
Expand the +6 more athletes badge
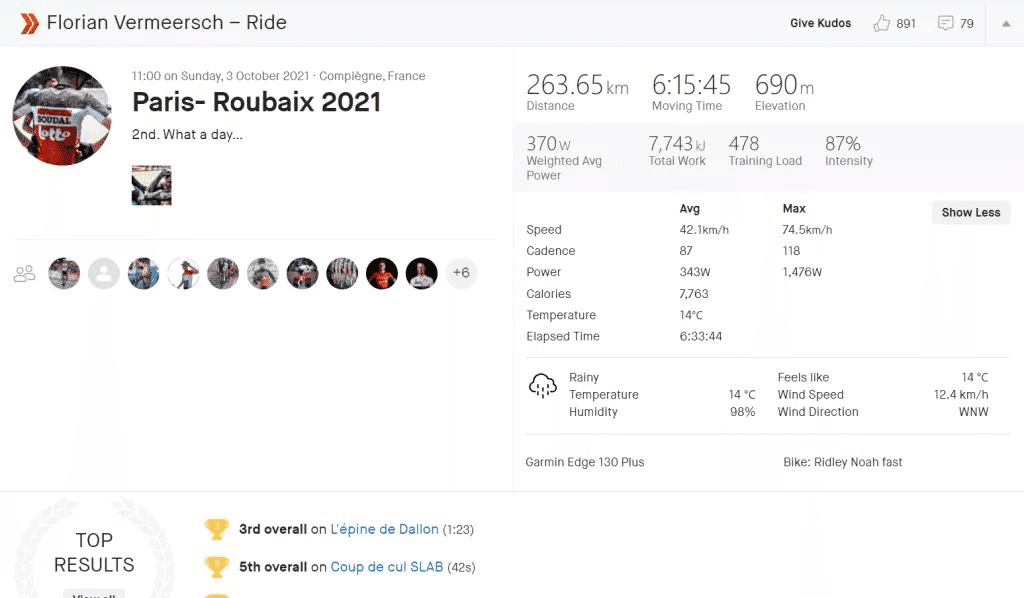click(x=461, y=273)
